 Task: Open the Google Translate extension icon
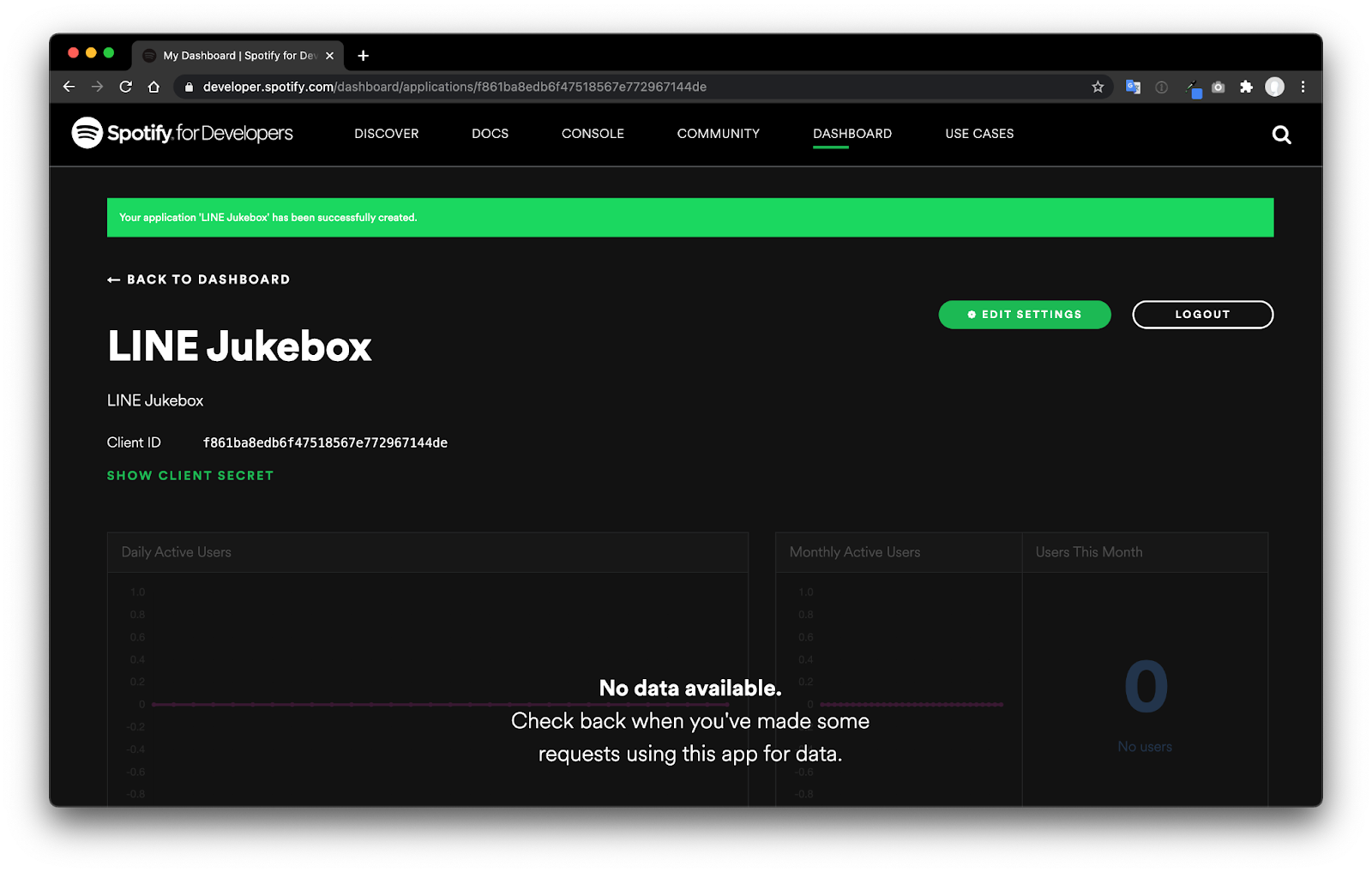[1133, 87]
